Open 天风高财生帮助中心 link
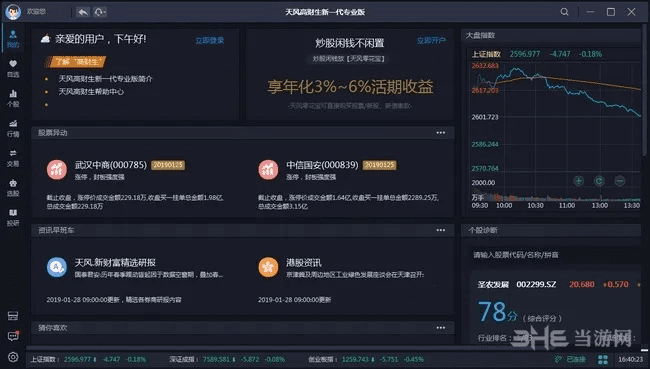This screenshot has height=369, width=650. (x=91, y=92)
